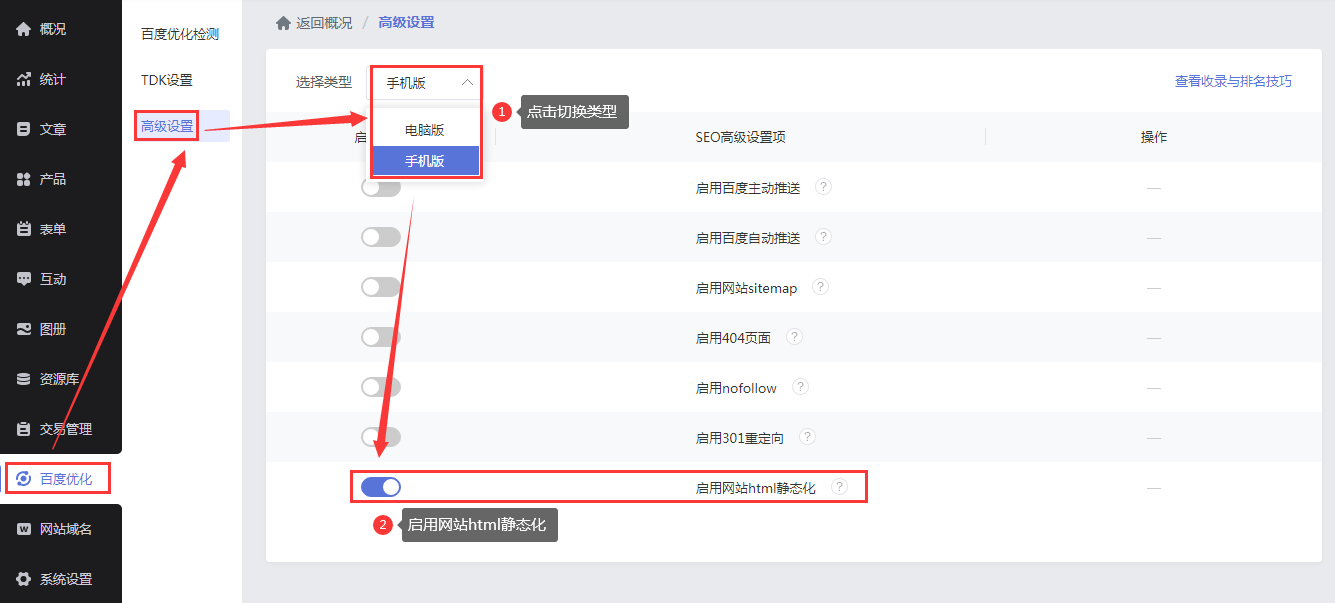
Task: Open the 选择类型 dropdown box
Action: tap(427, 83)
